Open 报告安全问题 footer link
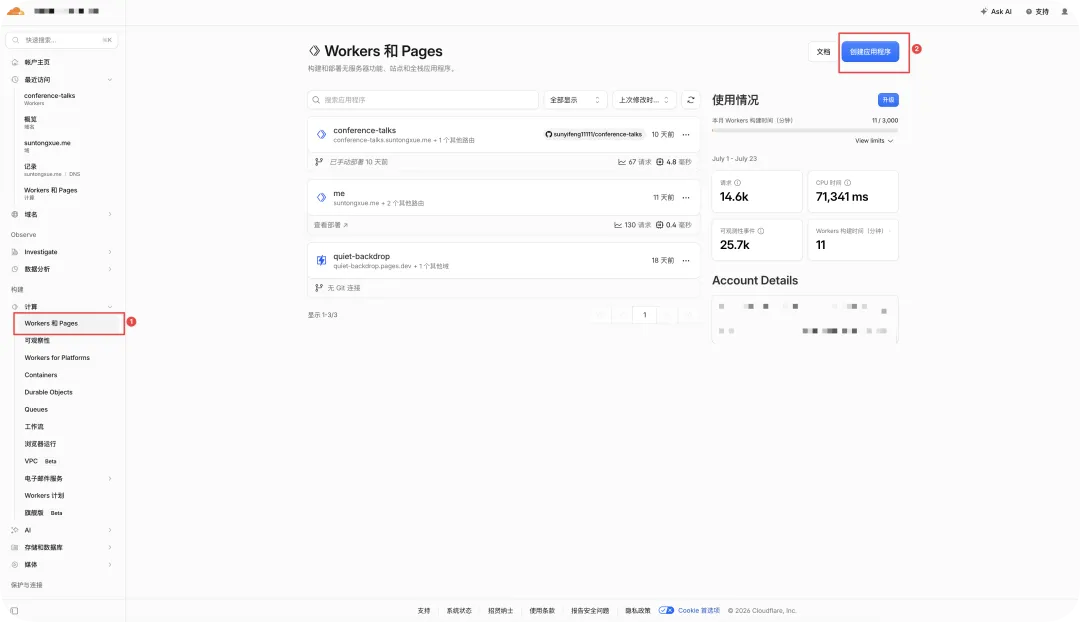 pyautogui.click(x=590, y=611)
